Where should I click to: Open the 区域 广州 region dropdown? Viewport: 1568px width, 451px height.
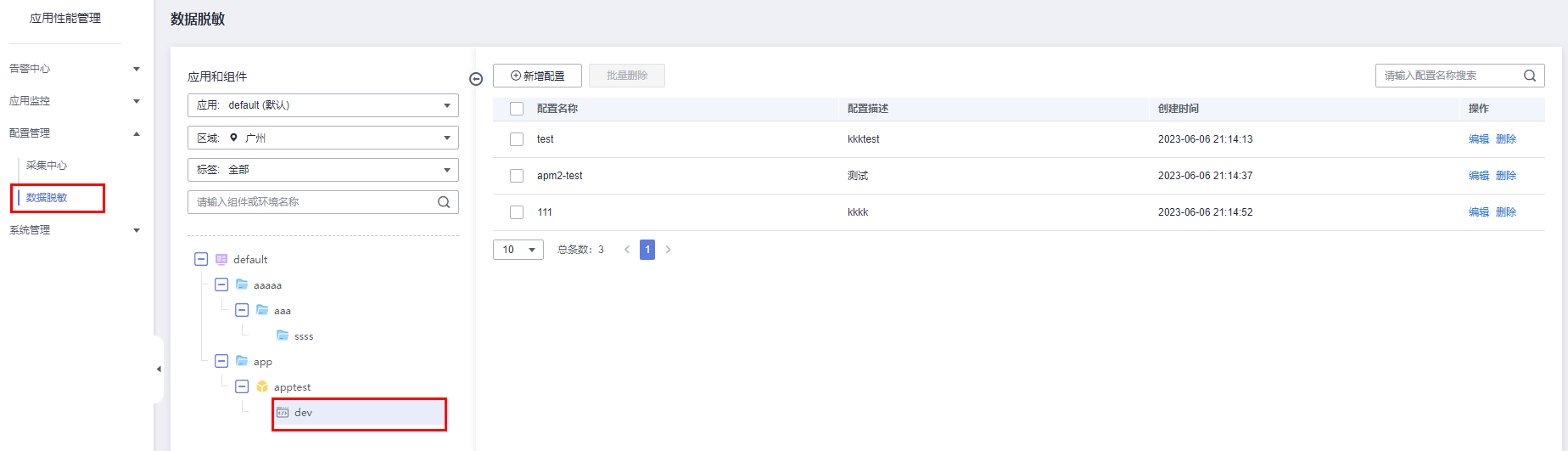(322, 138)
